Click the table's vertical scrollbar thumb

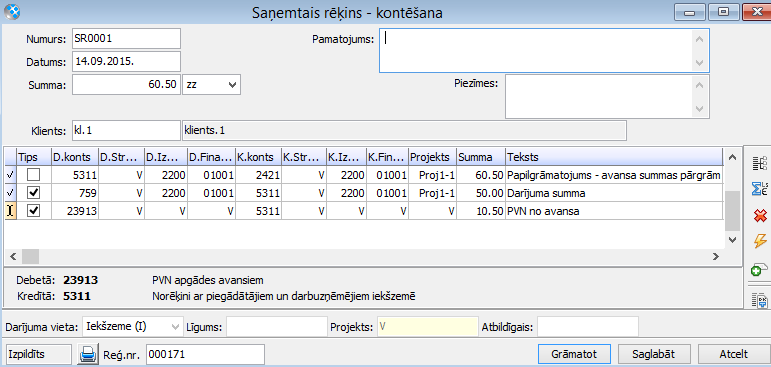(x=732, y=211)
